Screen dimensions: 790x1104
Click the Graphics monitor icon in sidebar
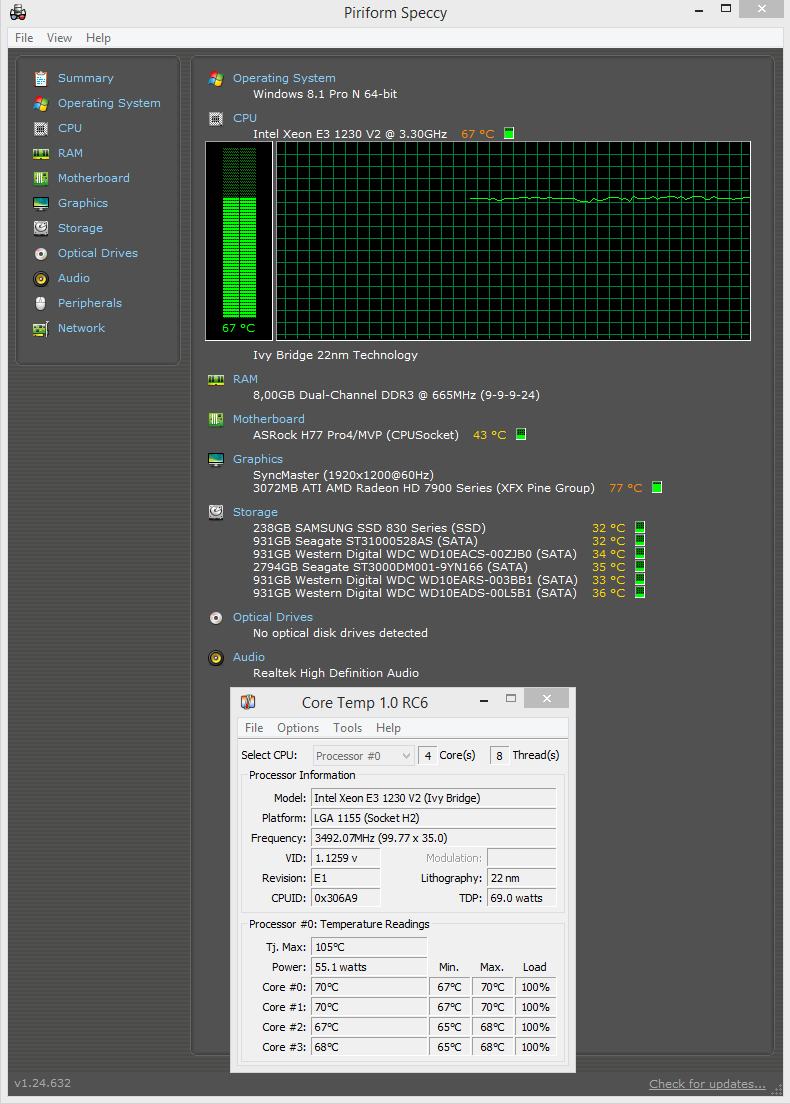(x=41, y=203)
